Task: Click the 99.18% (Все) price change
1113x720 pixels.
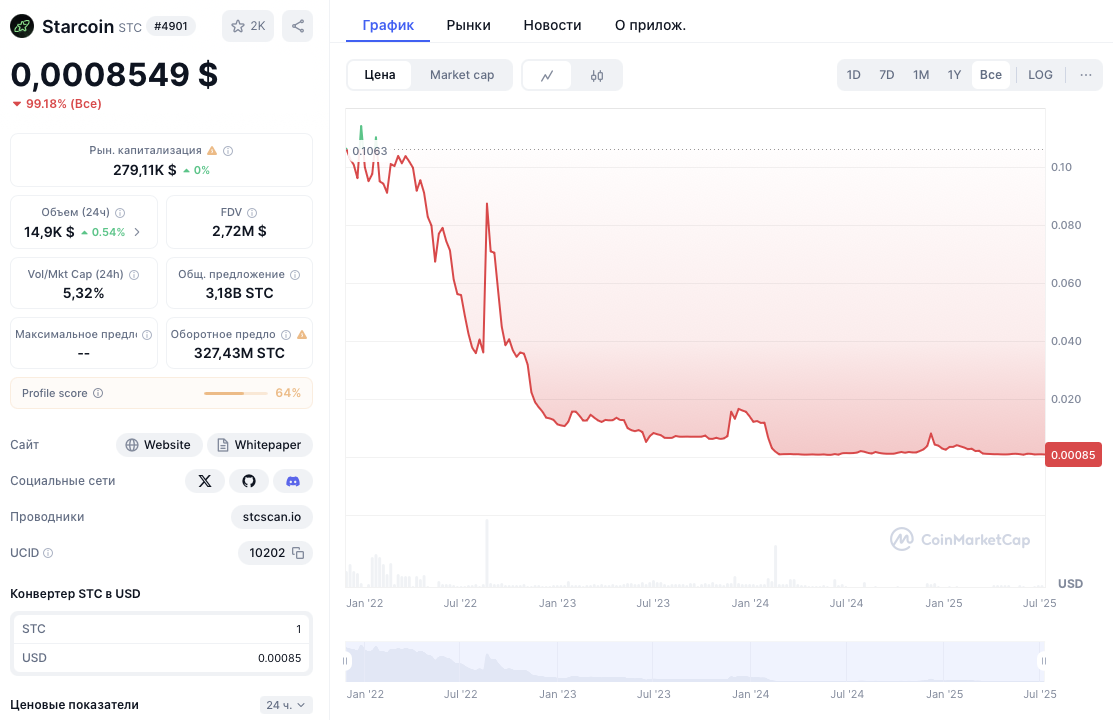Action: pyautogui.click(x=57, y=104)
